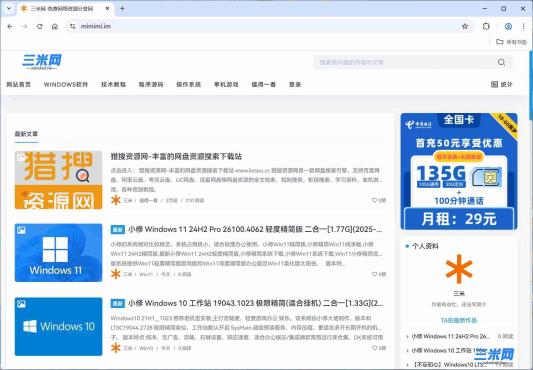The height and width of the screenshot is (370, 533).
Task: Close the 三米网 browser tab
Action: click(x=107, y=9)
